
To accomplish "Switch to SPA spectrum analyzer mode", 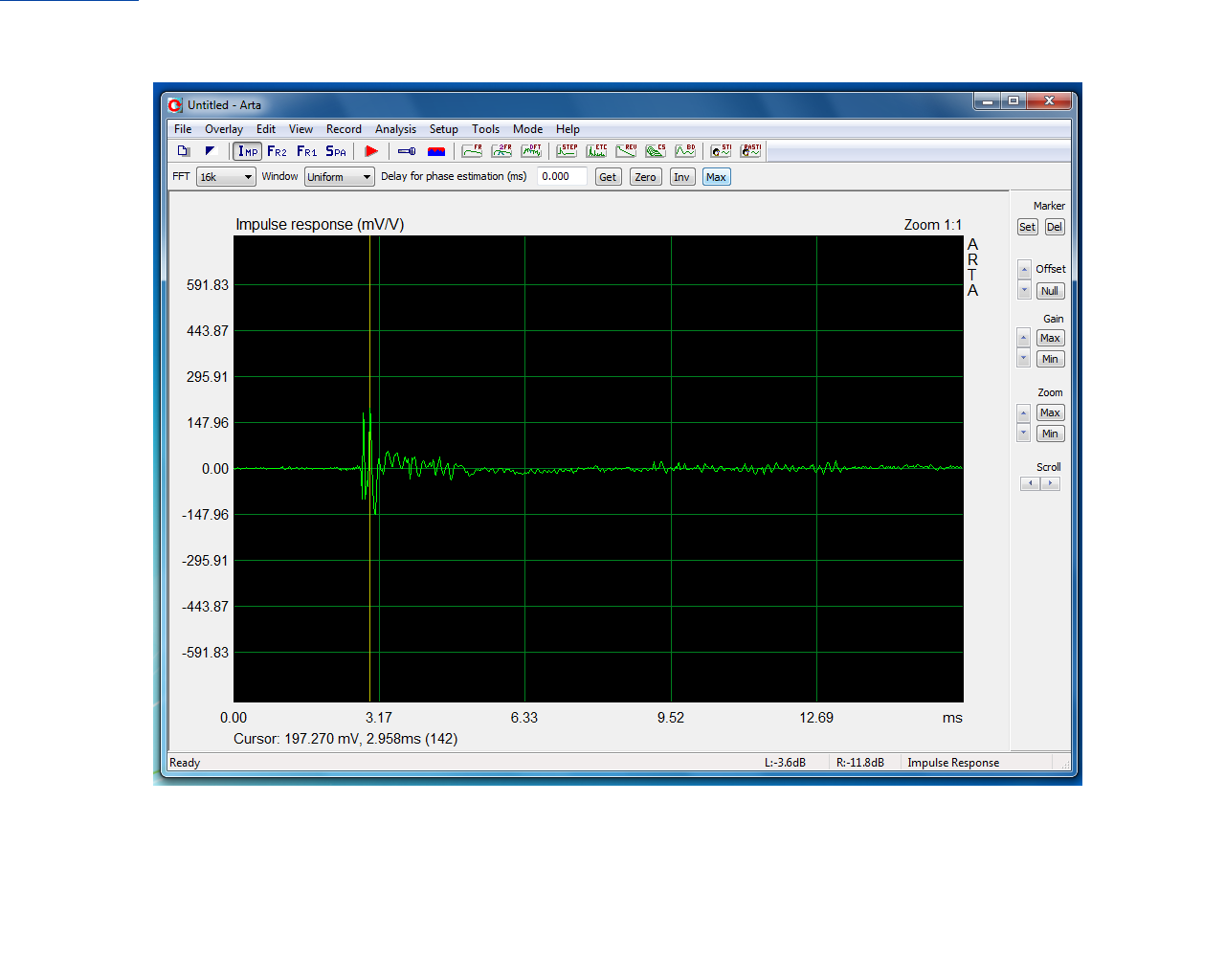I will pyautogui.click(x=336, y=151).
